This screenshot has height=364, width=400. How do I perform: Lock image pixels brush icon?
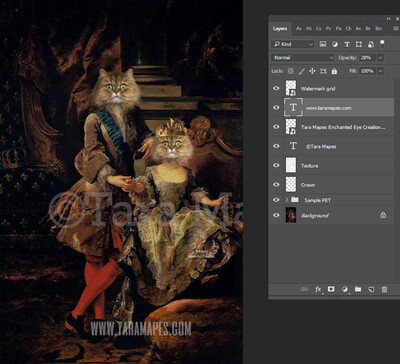[301, 71]
